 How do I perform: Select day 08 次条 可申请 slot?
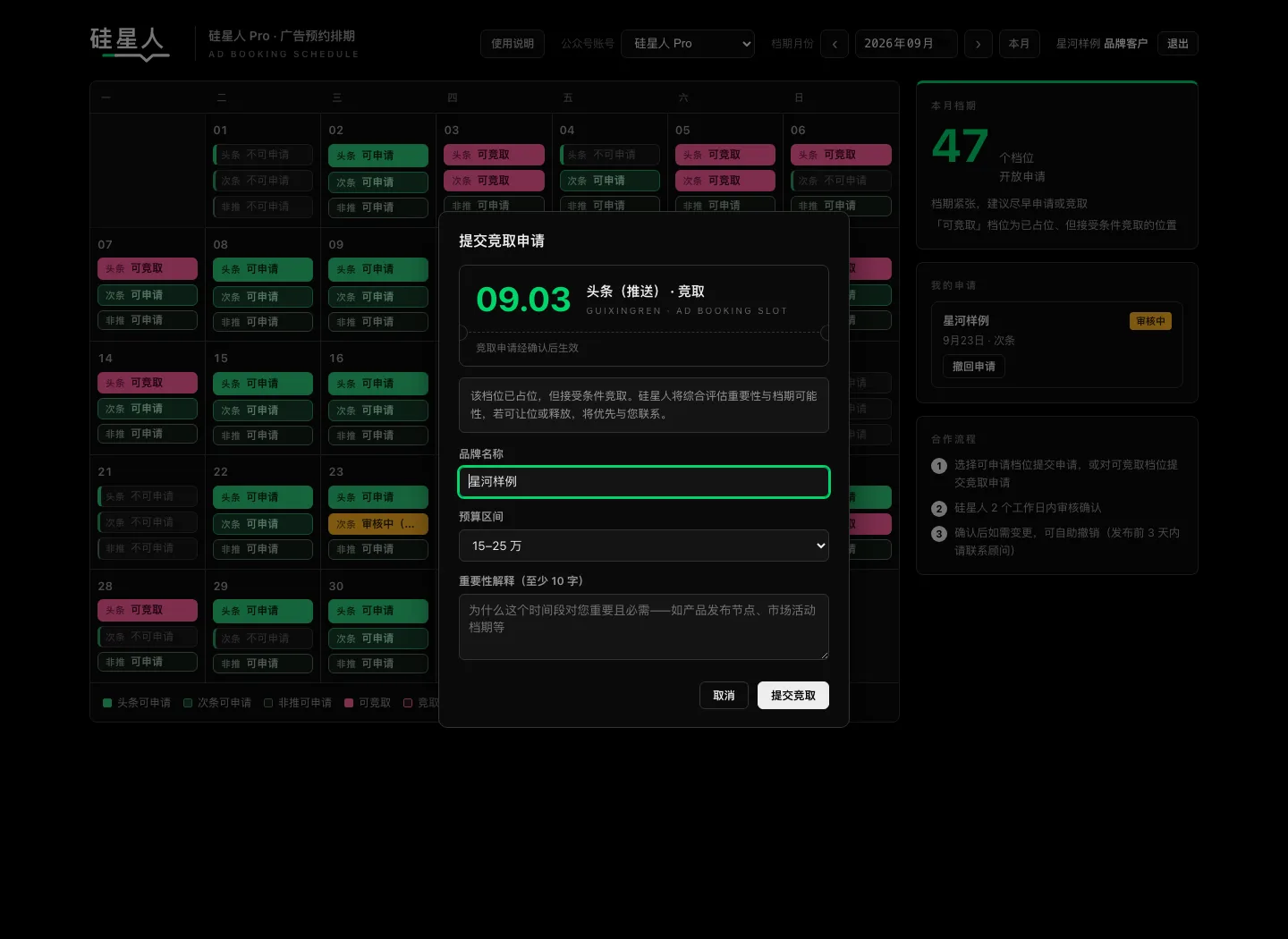[262, 297]
